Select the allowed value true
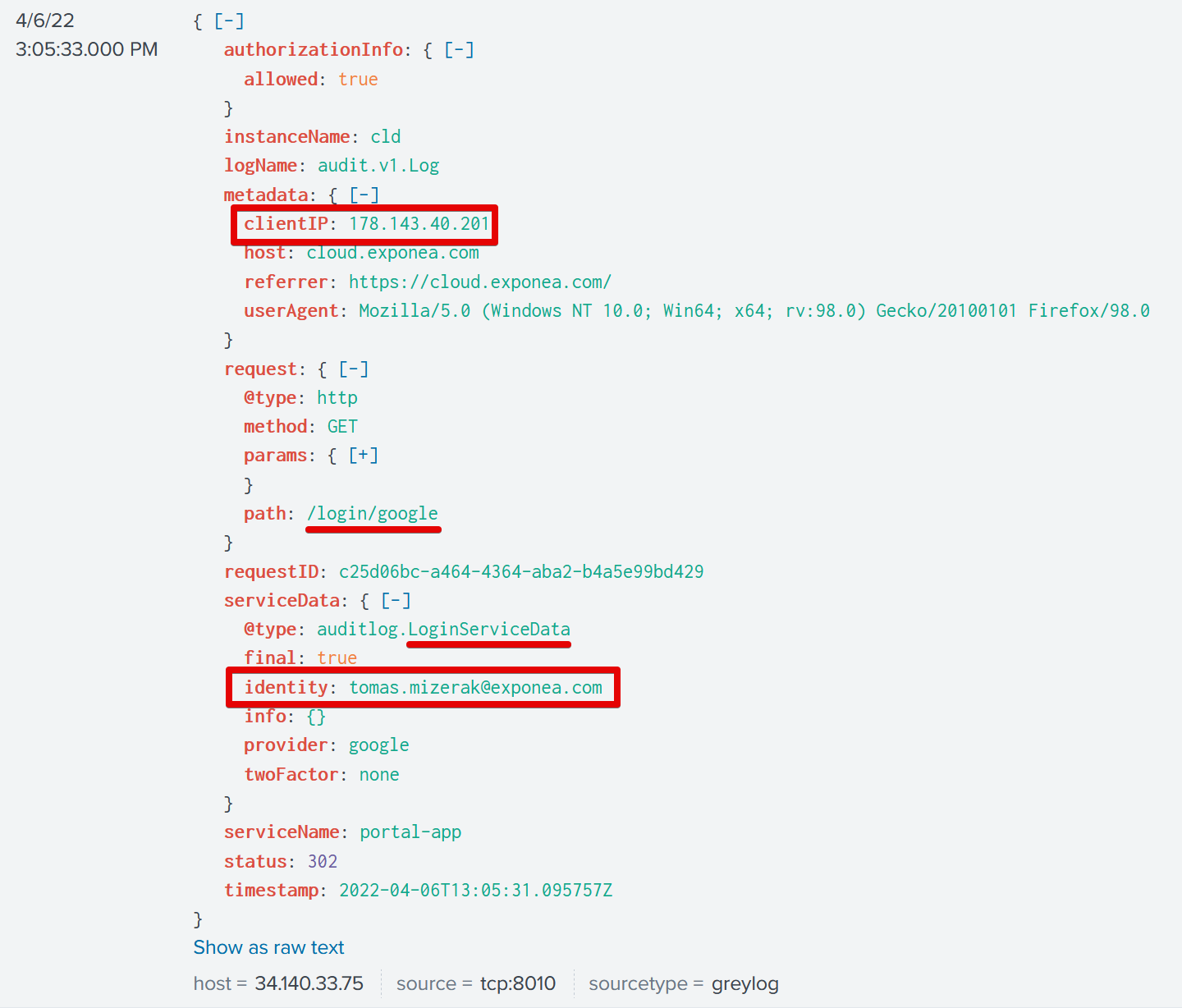 358,80
